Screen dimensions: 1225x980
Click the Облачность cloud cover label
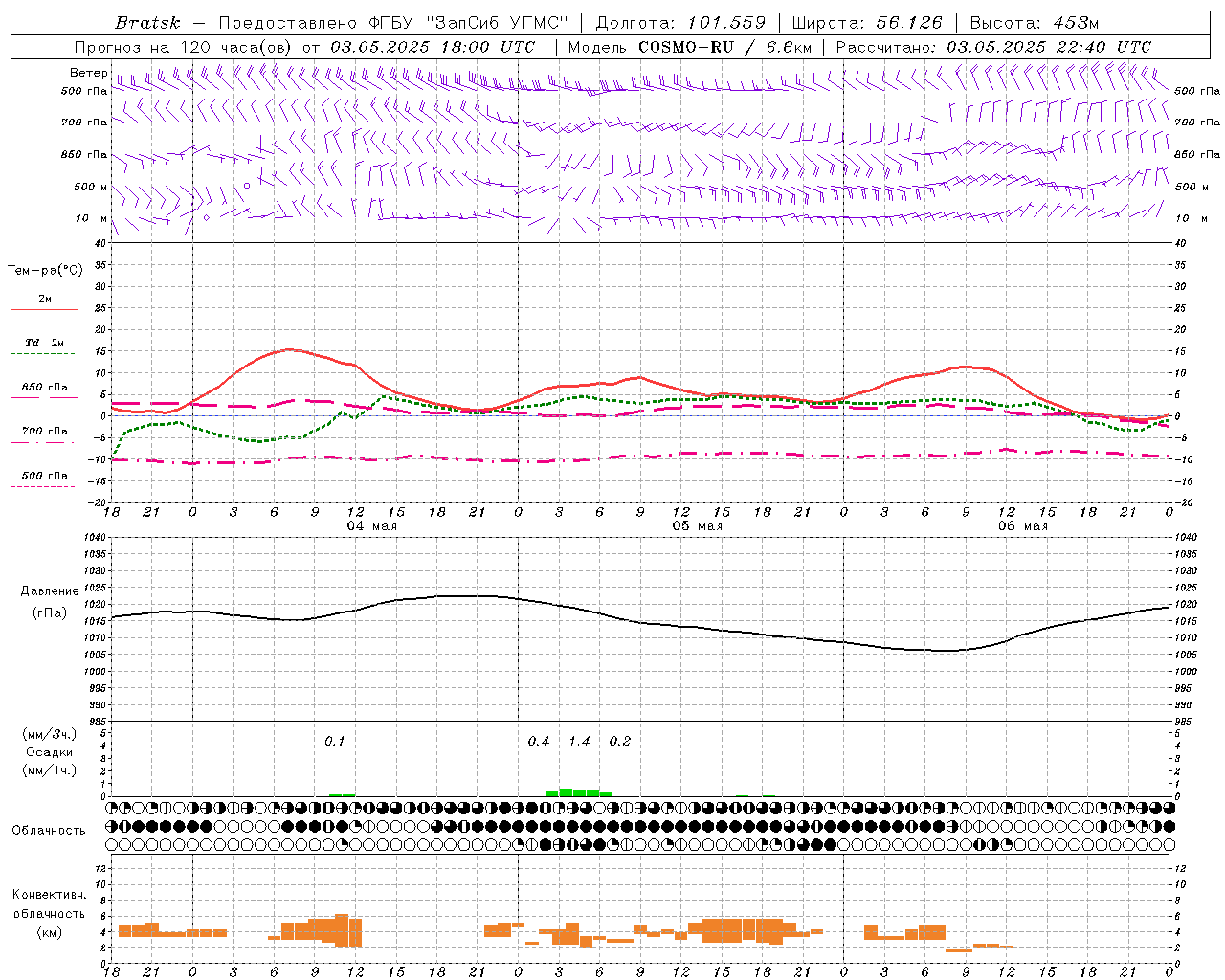tap(49, 830)
